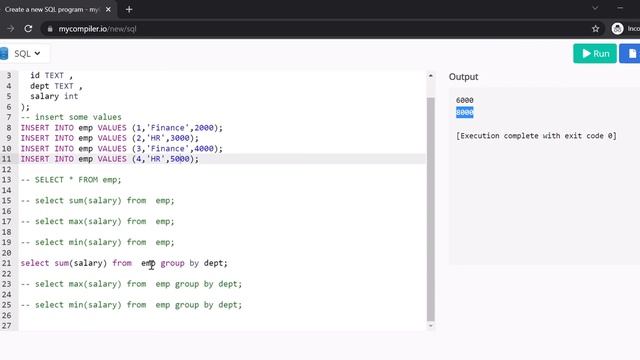The image size is (640, 360).
Task: Click the '-- SELECT * FROM emp;' comment
Action: [x=71, y=180]
